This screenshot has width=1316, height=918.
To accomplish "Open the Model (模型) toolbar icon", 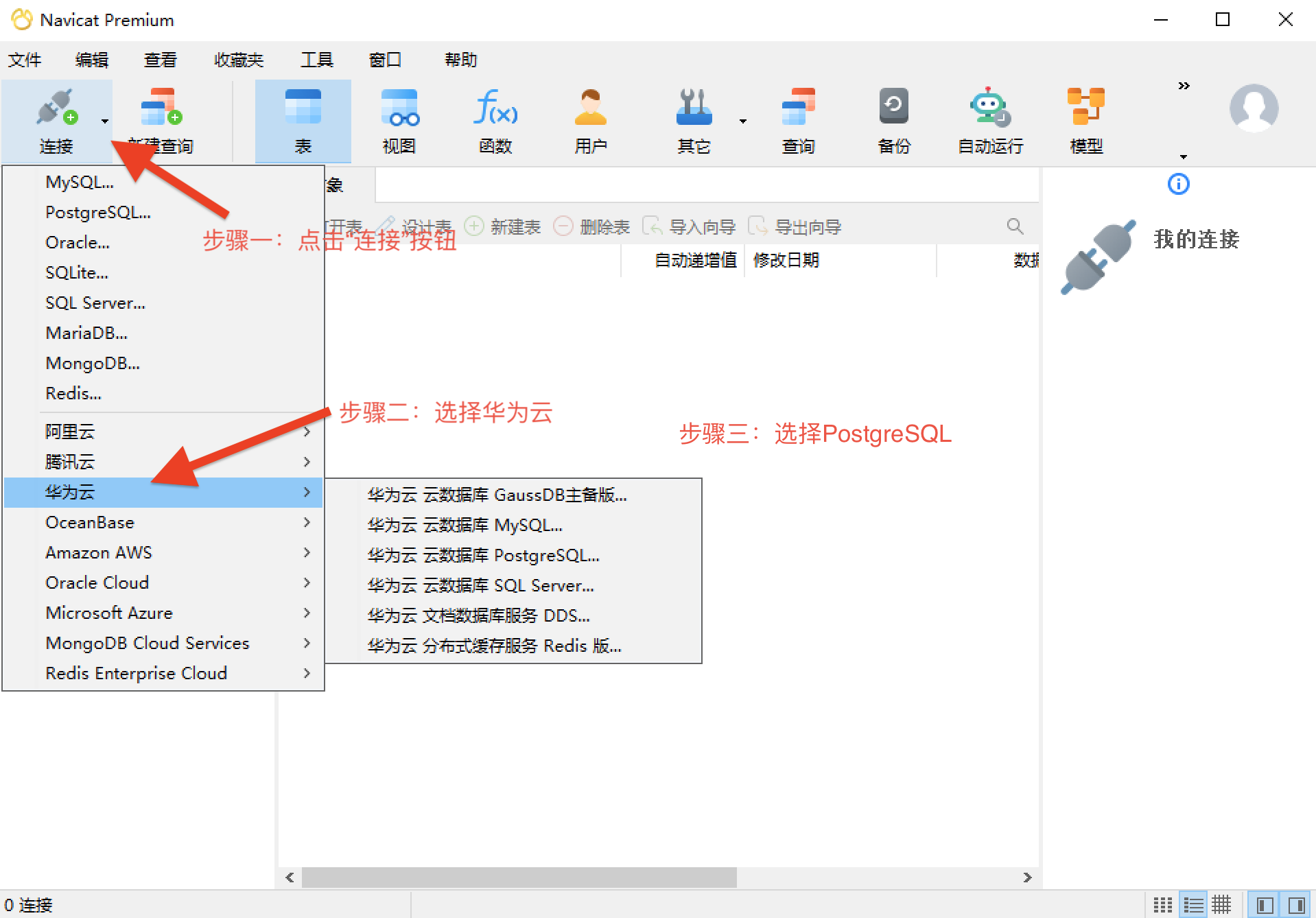I will point(1086,106).
